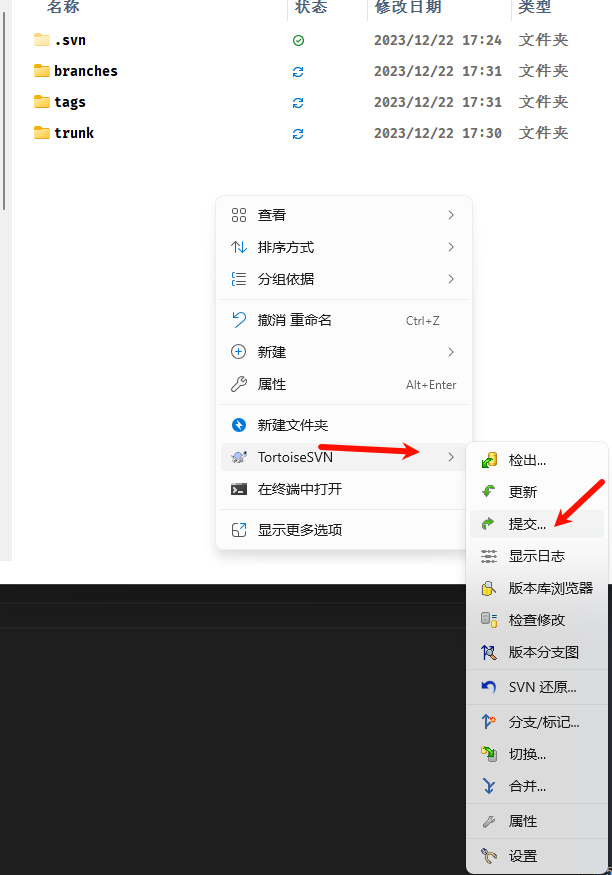Expand the 分组依据 submenu arrow
This screenshot has height=875, width=612.
tap(451, 278)
